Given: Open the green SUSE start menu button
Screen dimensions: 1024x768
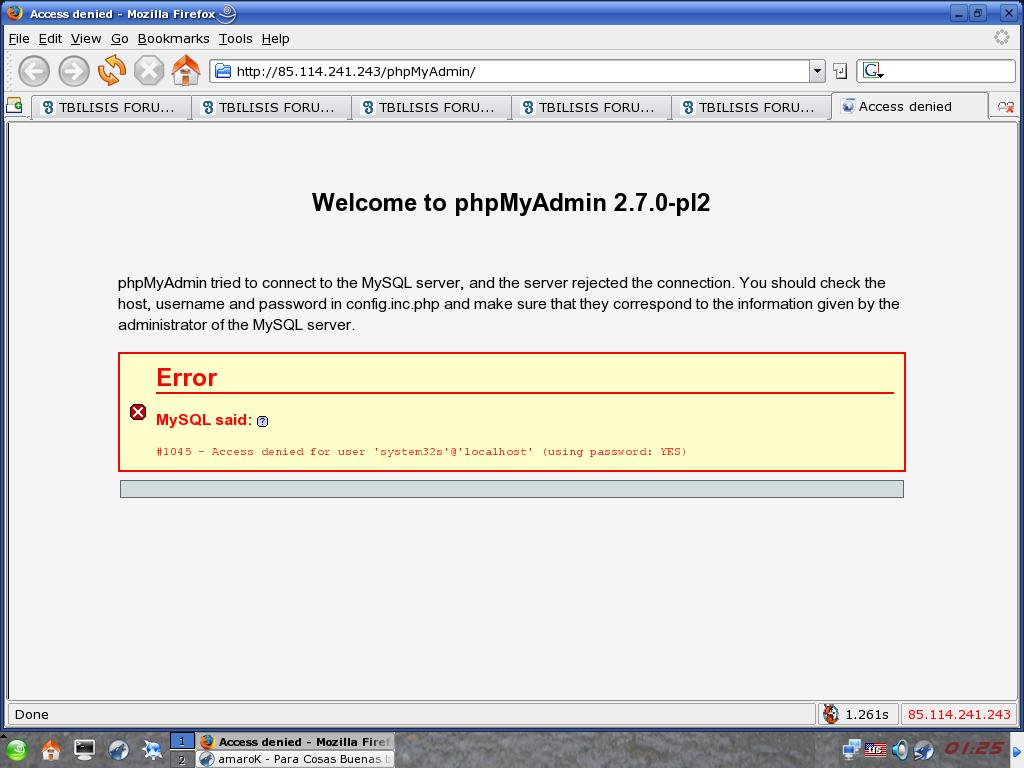Looking at the screenshot, I should pyautogui.click(x=16, y=750).
